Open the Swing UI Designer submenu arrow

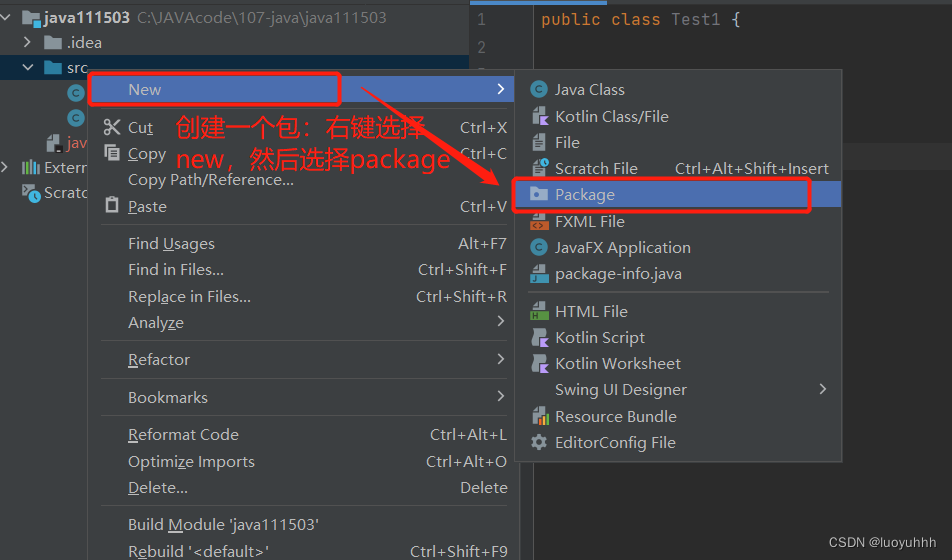point(823,389)
